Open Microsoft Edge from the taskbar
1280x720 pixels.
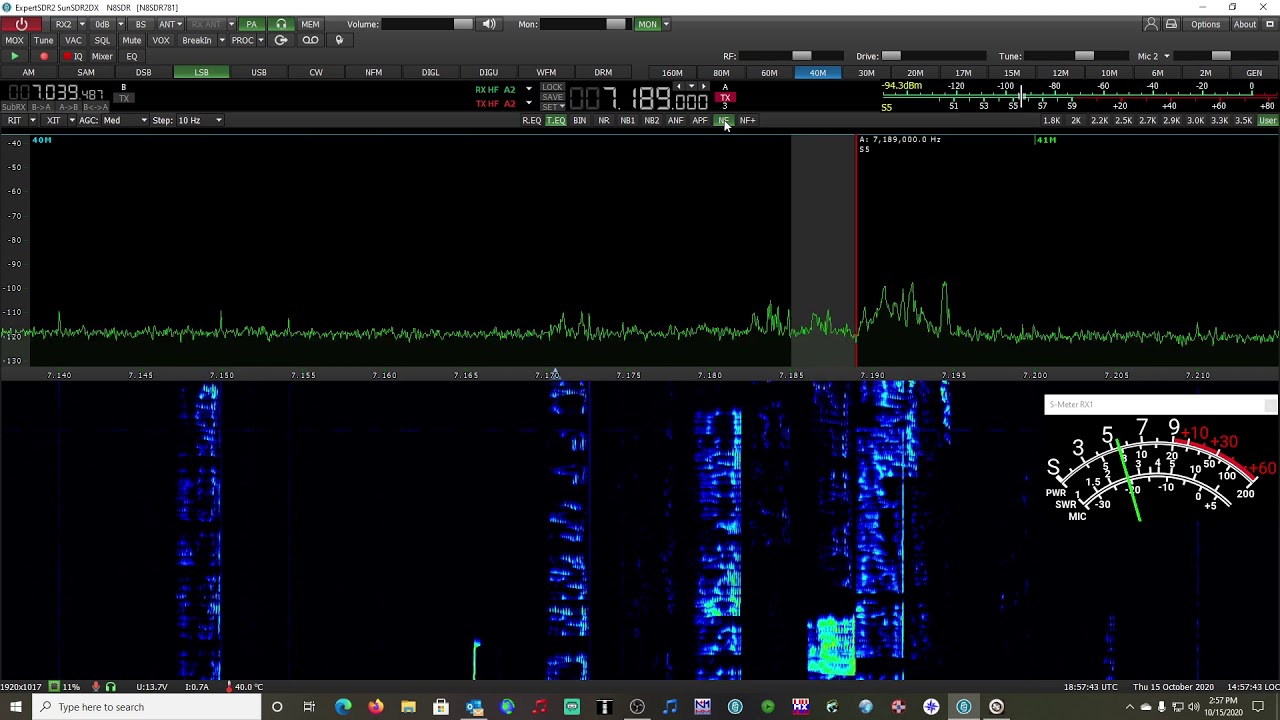(x=343, y=707)
